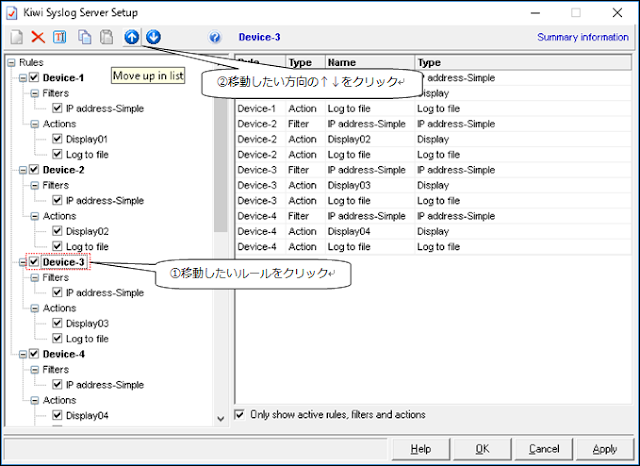Click the Help button

point(421,449)
